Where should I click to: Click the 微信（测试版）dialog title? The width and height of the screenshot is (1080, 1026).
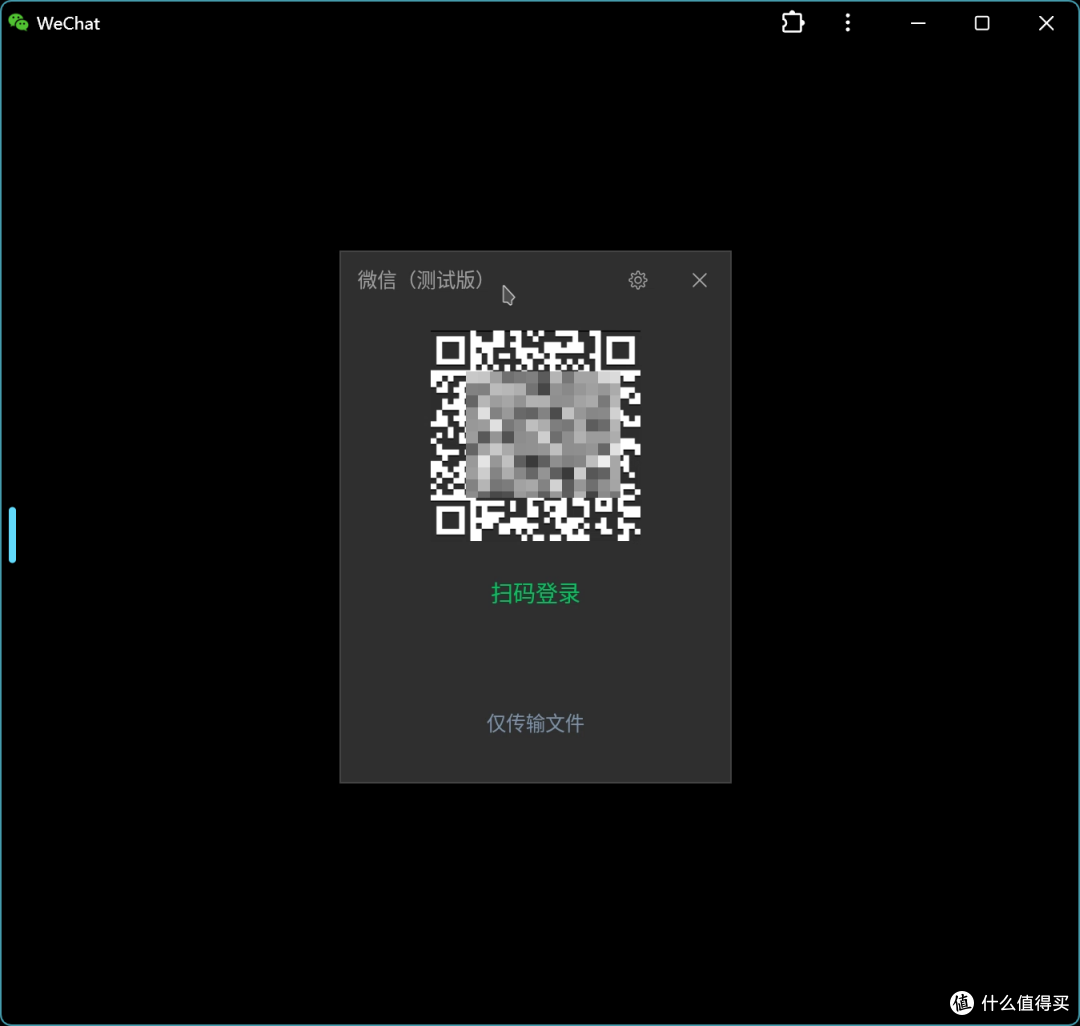(420, 280)
